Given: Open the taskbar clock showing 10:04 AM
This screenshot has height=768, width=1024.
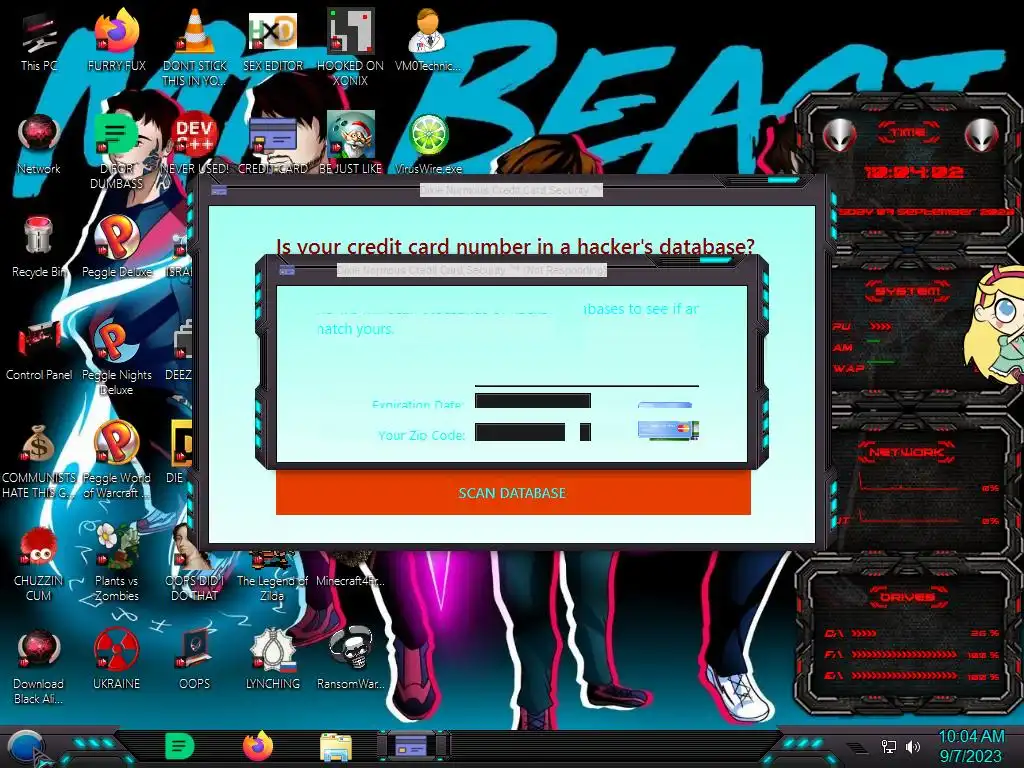Looking at the screenshot, I should 971,746.
